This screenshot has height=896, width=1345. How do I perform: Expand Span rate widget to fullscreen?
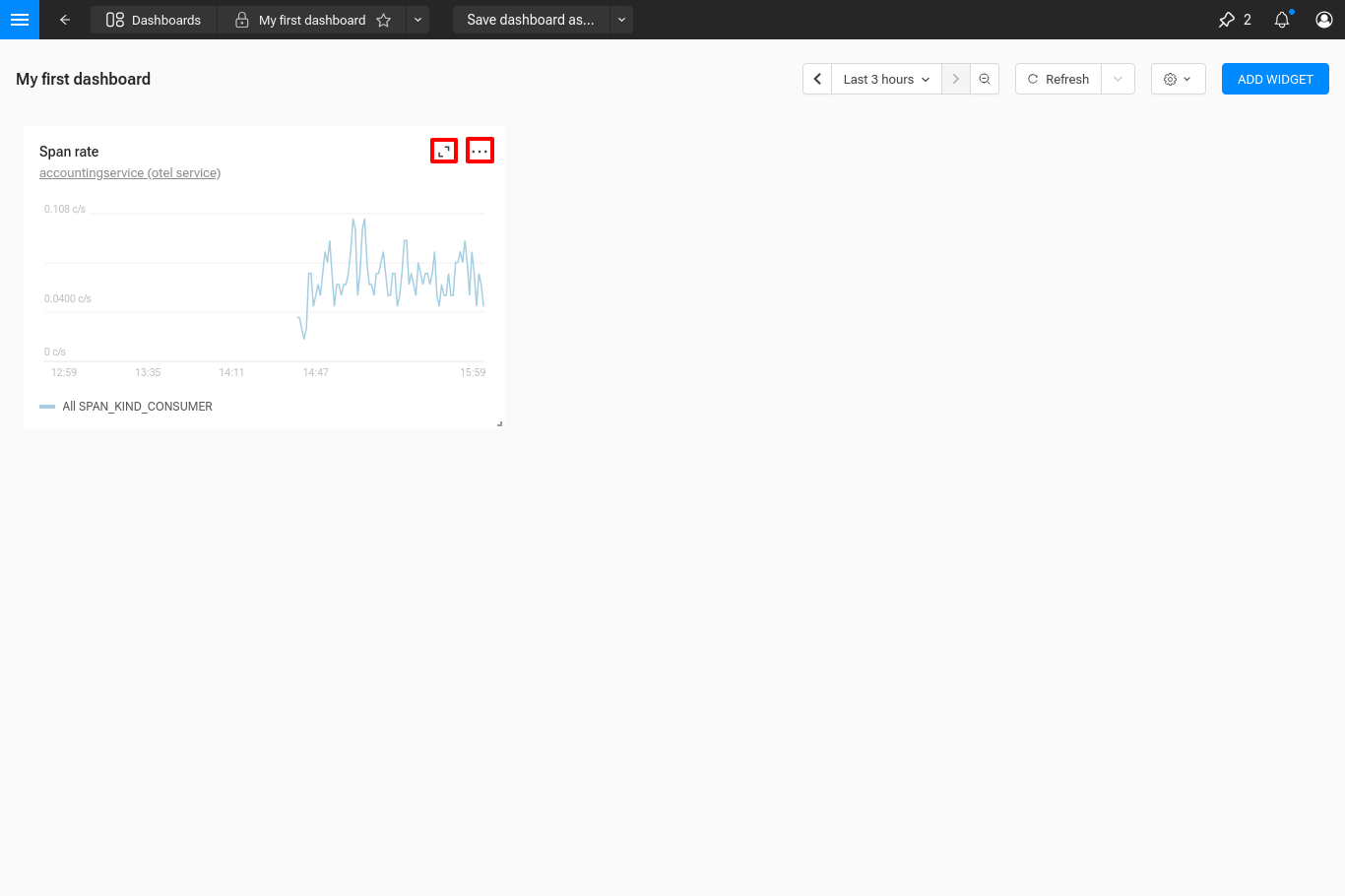click(444, 151)
